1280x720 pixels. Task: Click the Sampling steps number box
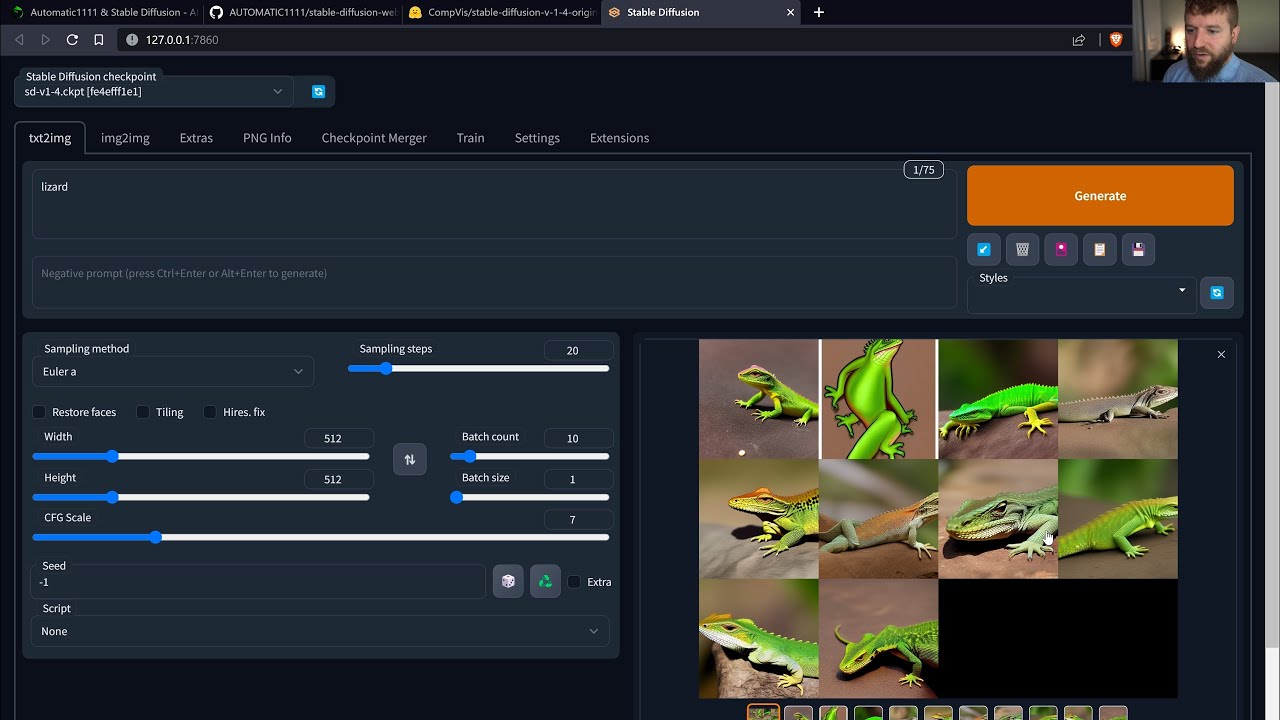(x=576, y=351)
